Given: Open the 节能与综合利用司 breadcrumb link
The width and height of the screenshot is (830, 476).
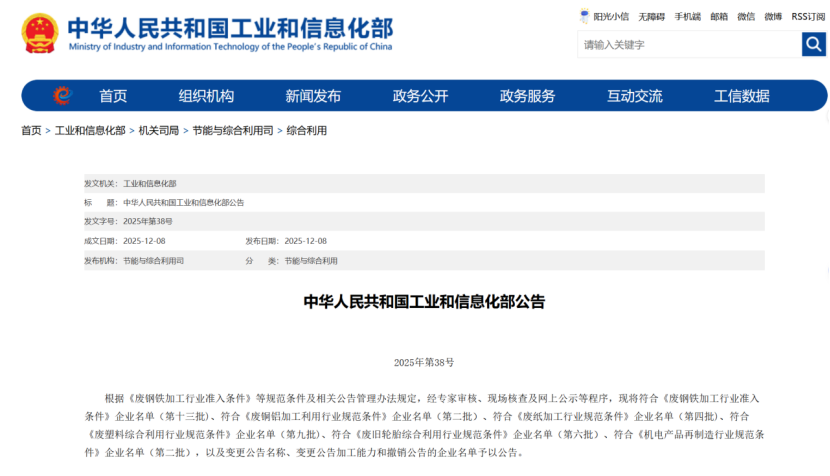Looking at the screenshot, I should click(232, 130).
